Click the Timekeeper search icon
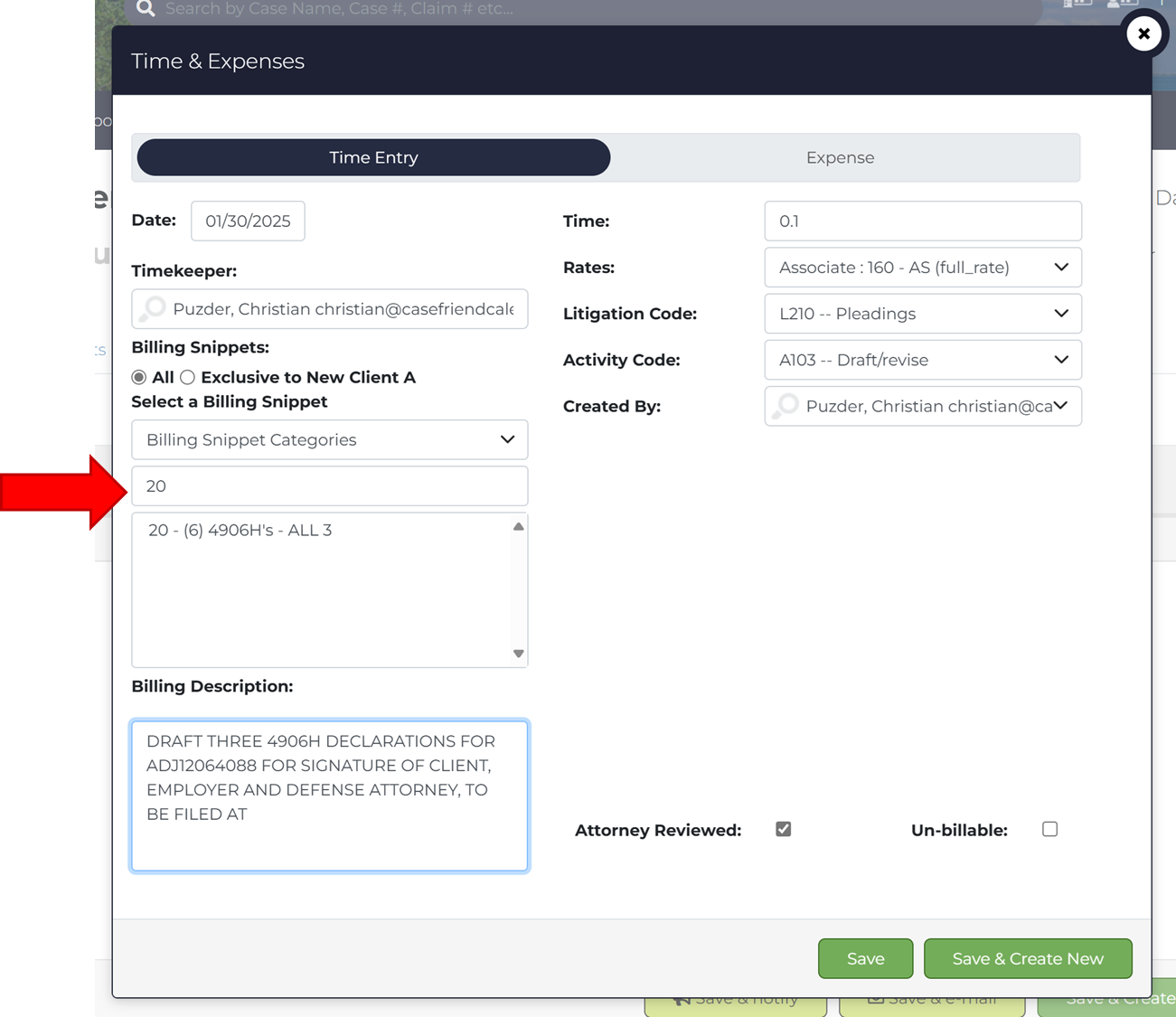Screen dimensions: 1176x1017 click(155, 308)
